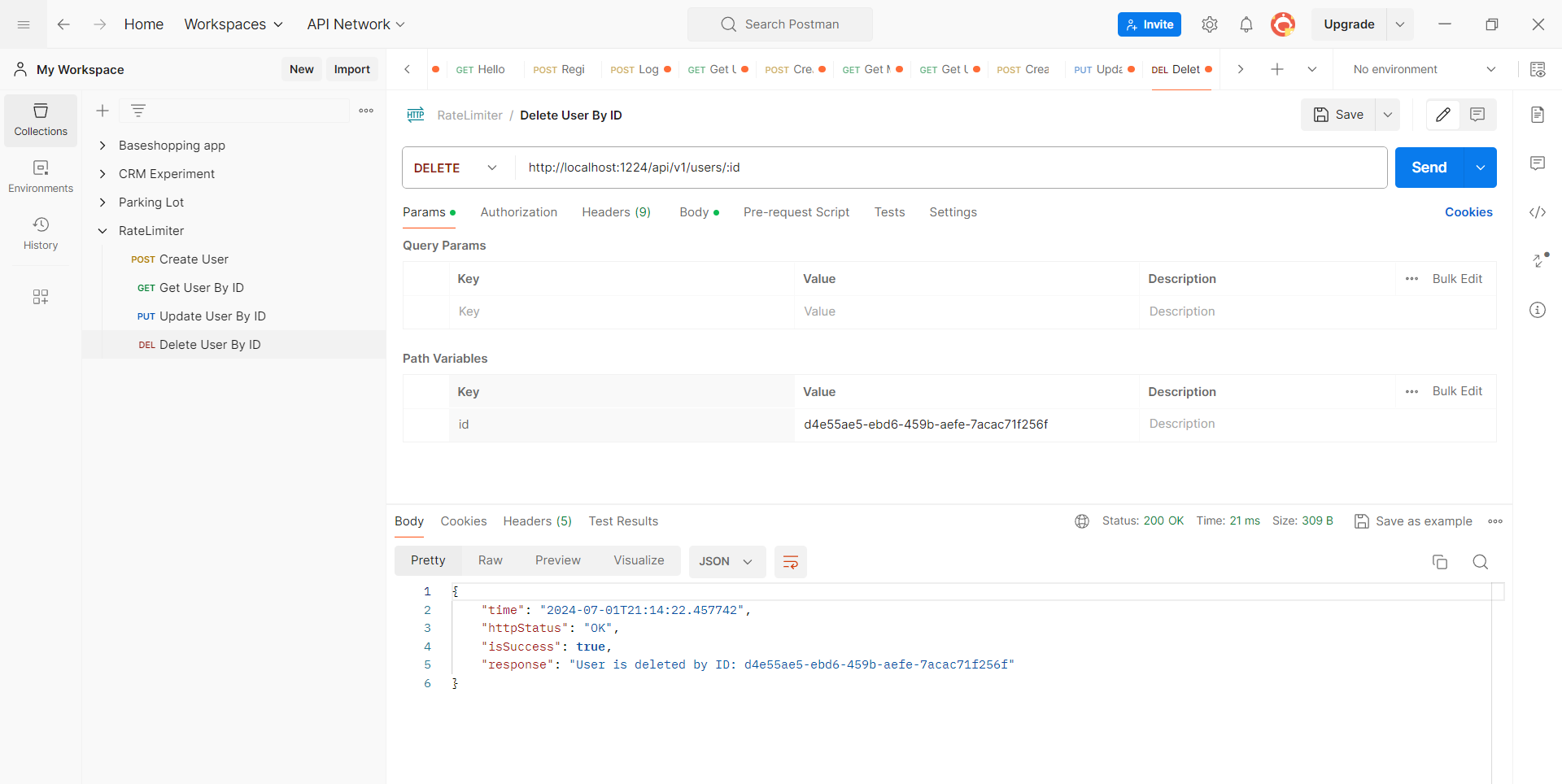Open the hamburger menu icon
The height and width of the screenshot is (784, 1562).
[24, 24]
